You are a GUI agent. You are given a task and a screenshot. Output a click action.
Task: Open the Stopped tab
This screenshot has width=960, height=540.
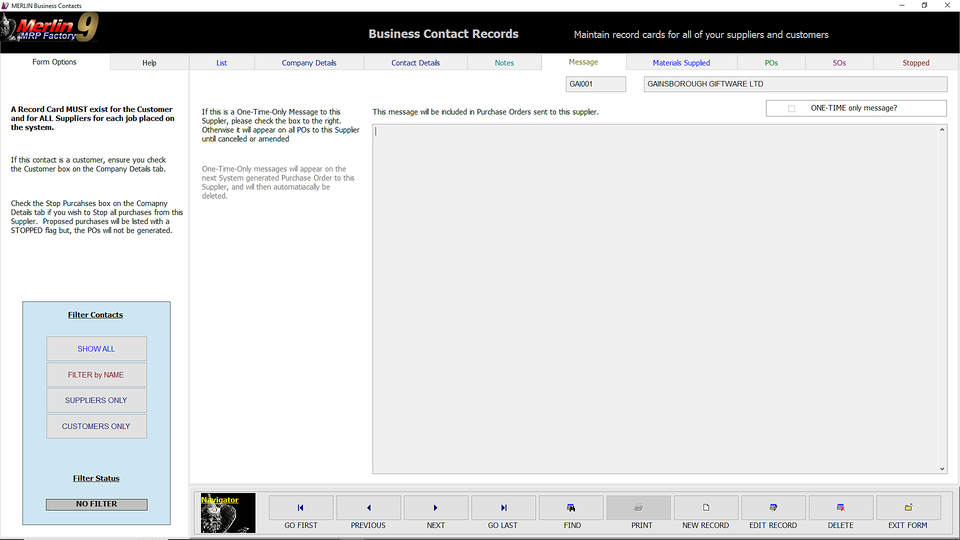(x=916, y=63)
